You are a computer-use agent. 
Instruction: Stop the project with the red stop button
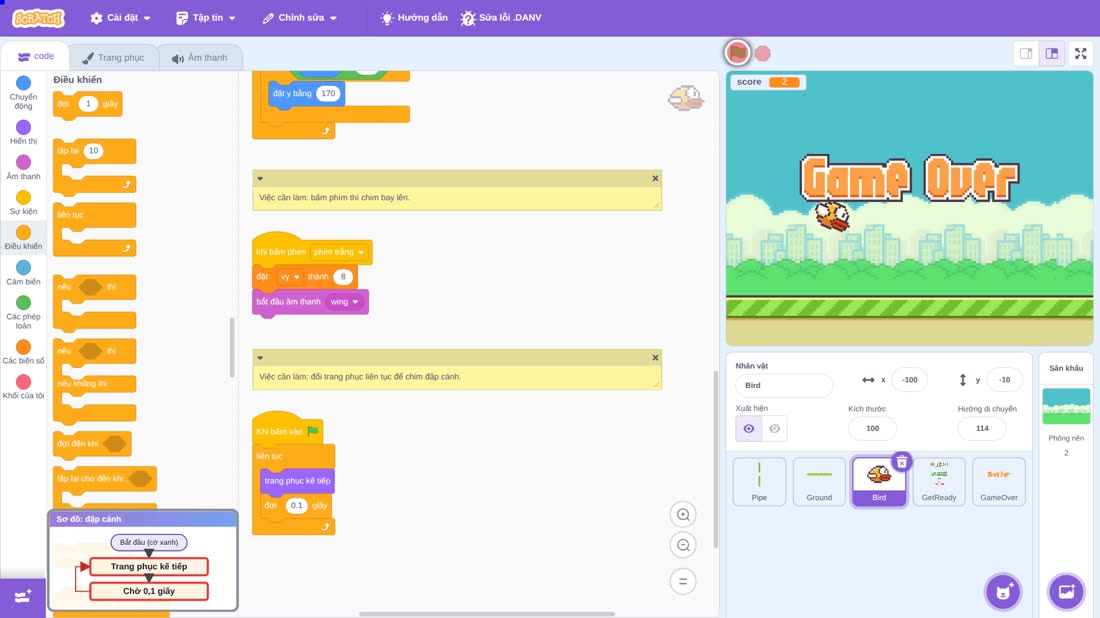coord(763,53)
